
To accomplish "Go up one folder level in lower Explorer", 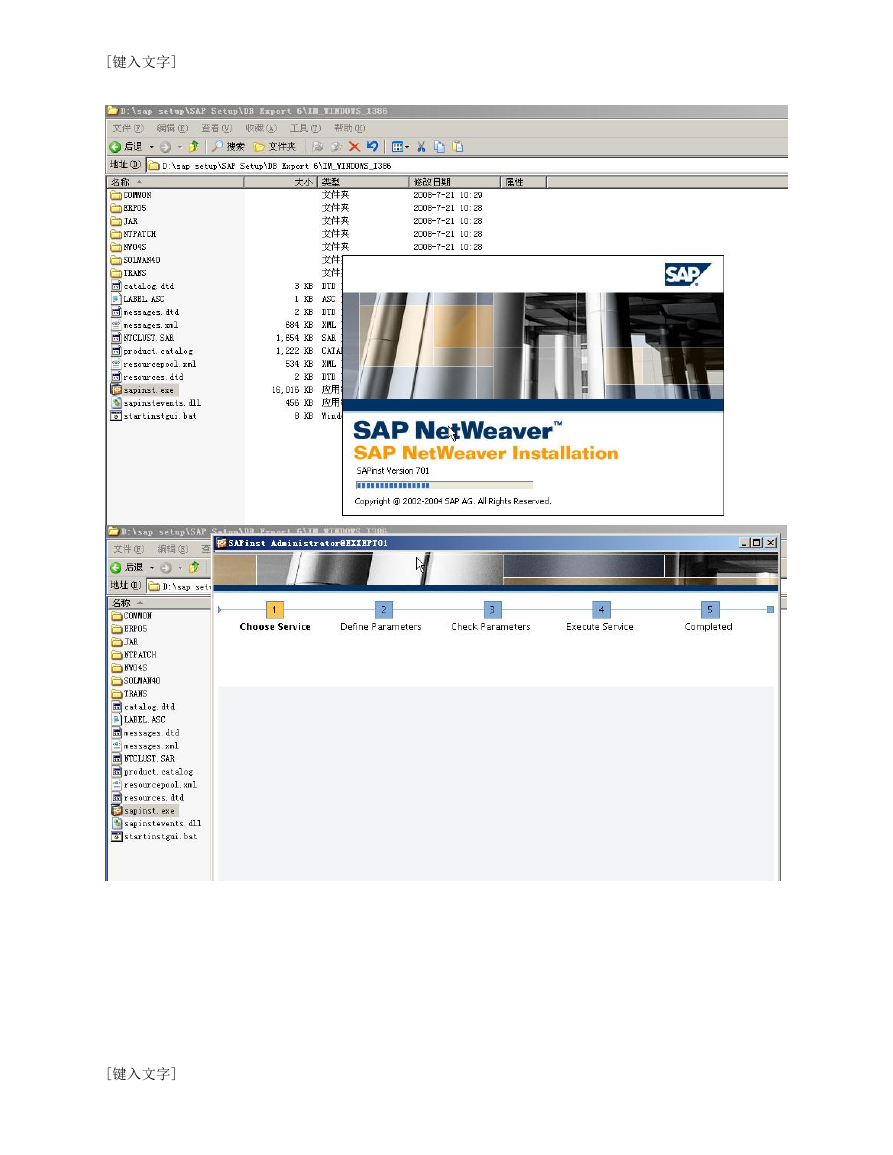I will [195, 568].
